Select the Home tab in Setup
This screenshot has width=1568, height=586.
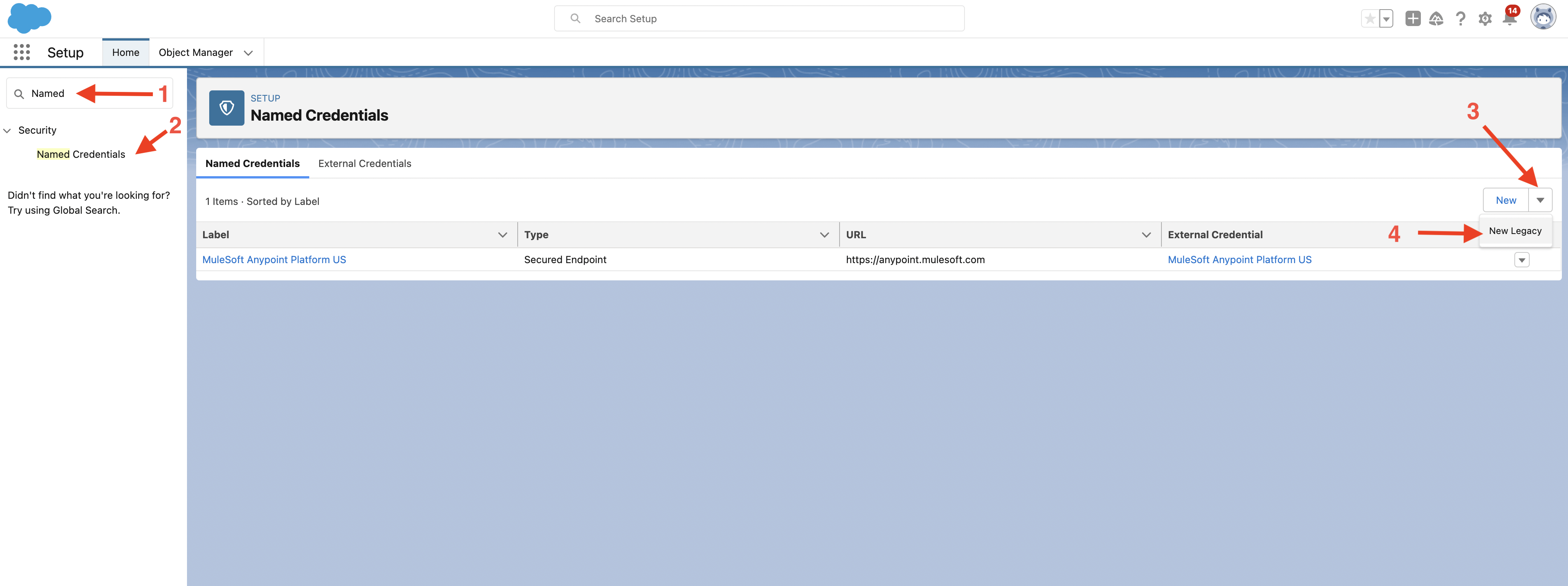point(125,52)
